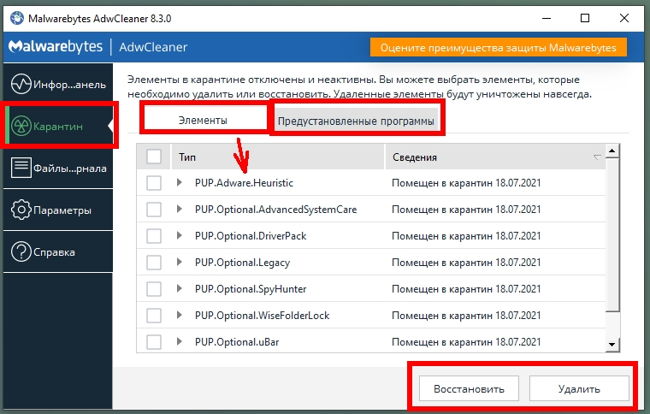Select the PUP.Optional.Legacy row text
The height and width of the screenshot is (414, 650).
point(242,262)
